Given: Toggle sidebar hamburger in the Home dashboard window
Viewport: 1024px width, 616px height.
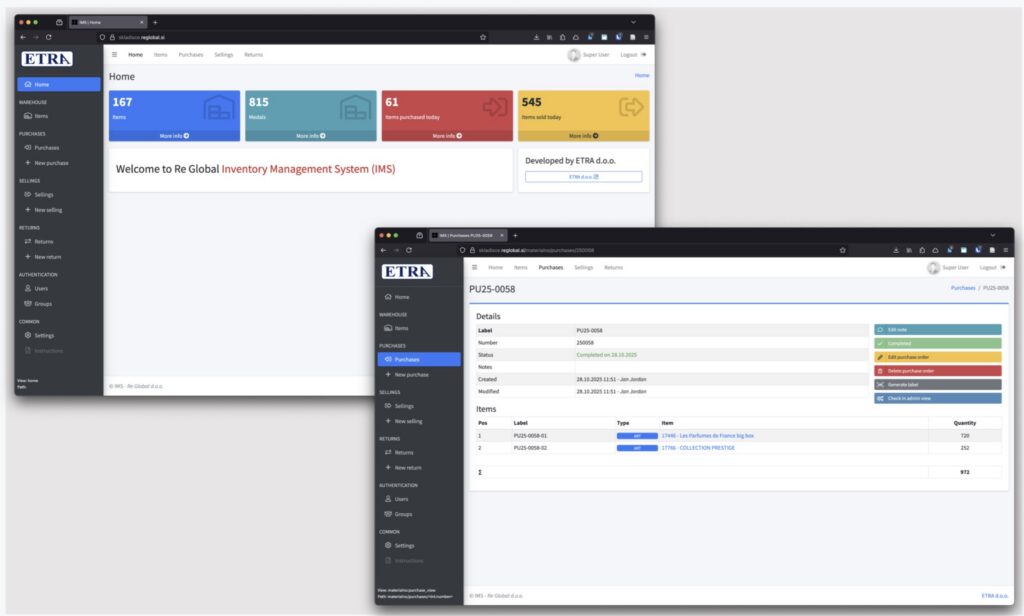Looking at the screenshot, I should pos(114,55).
